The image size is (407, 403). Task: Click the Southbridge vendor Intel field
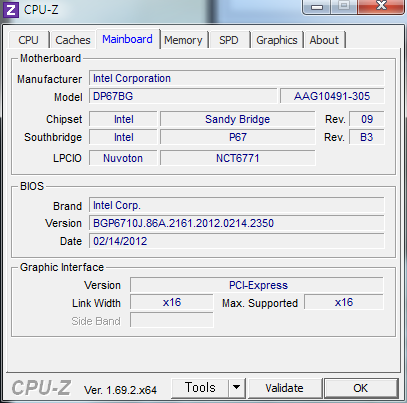tap(123, 137)
